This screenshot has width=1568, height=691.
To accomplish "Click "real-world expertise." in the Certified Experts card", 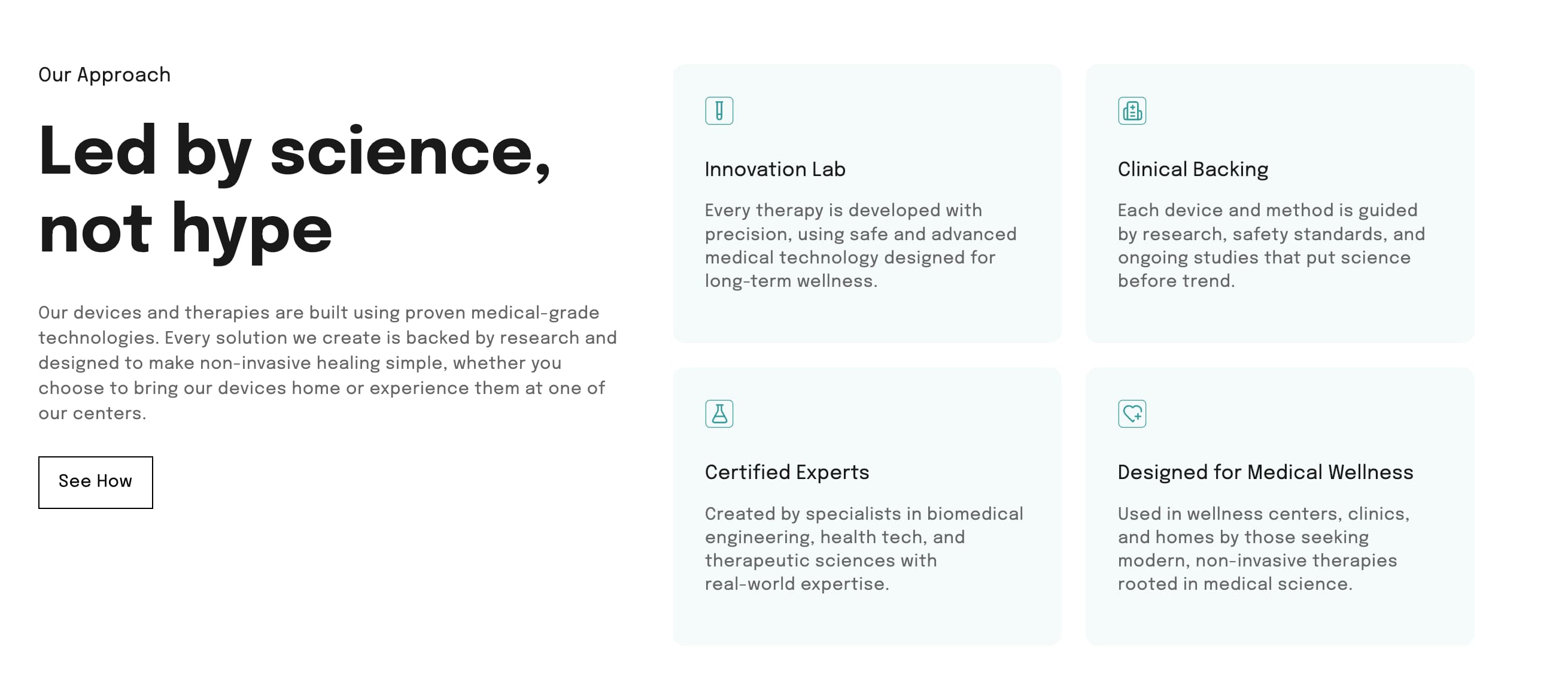I will (796, 584).
